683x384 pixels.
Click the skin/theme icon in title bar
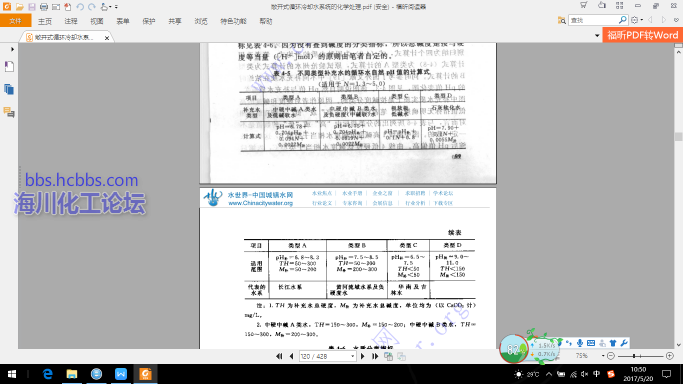(x=602, y=5)
